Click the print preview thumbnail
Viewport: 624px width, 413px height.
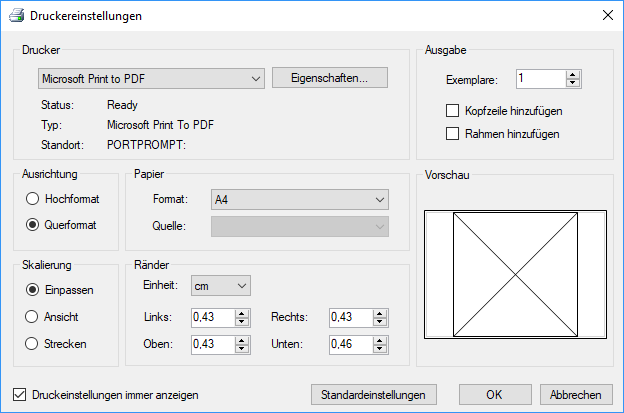pos(515,274)
